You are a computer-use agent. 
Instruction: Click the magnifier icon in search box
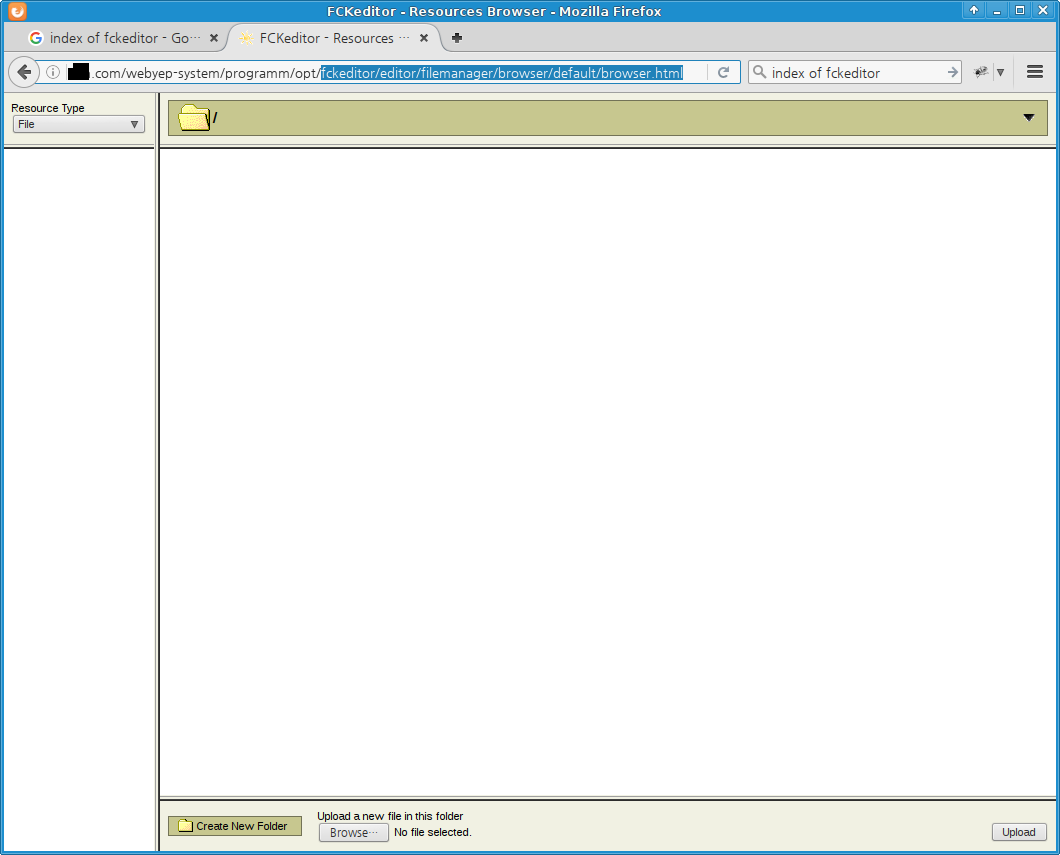click(x=760, y=72)
